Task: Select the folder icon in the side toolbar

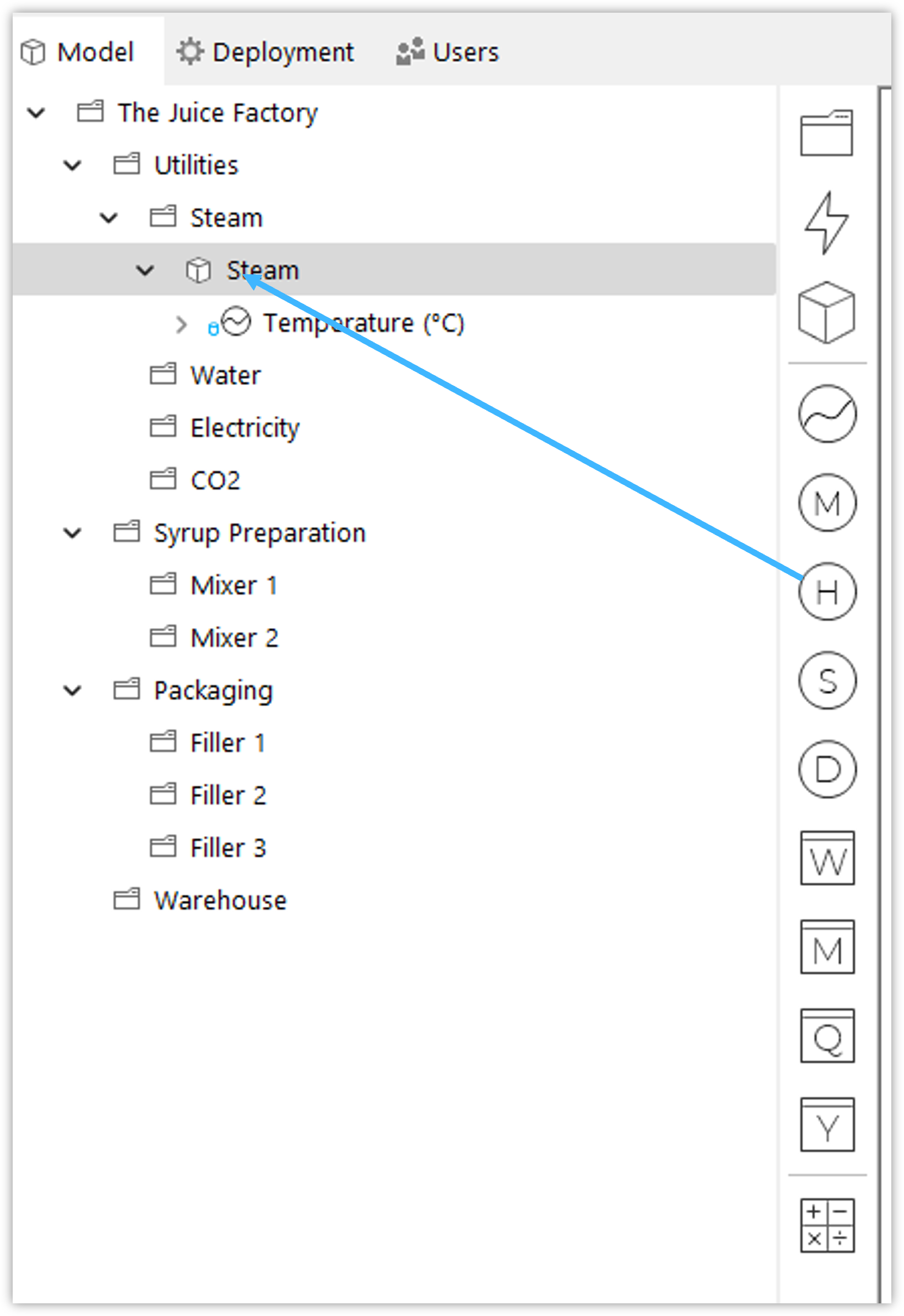Action: click(826, 133)
